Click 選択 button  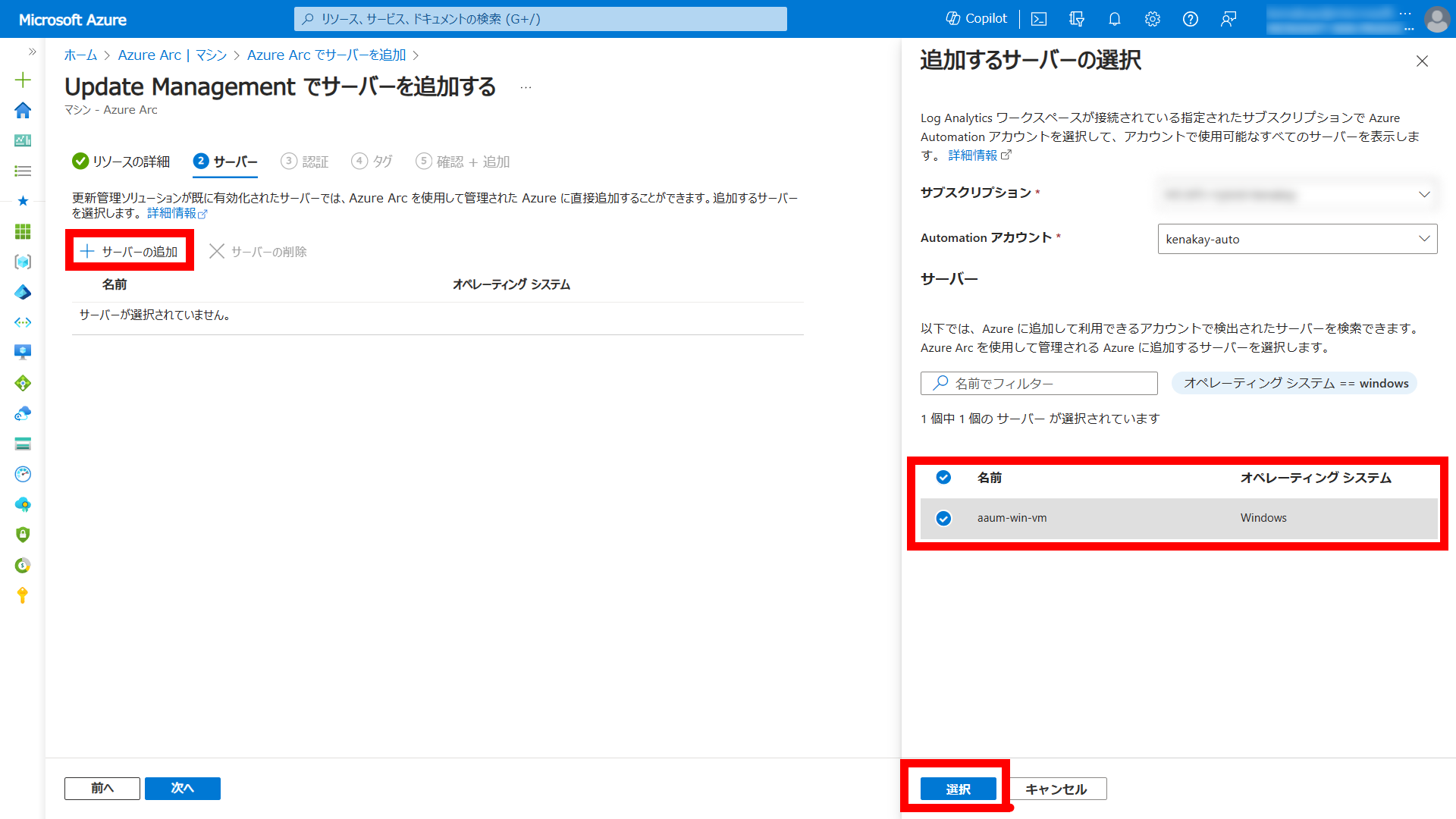click(959, 789)
